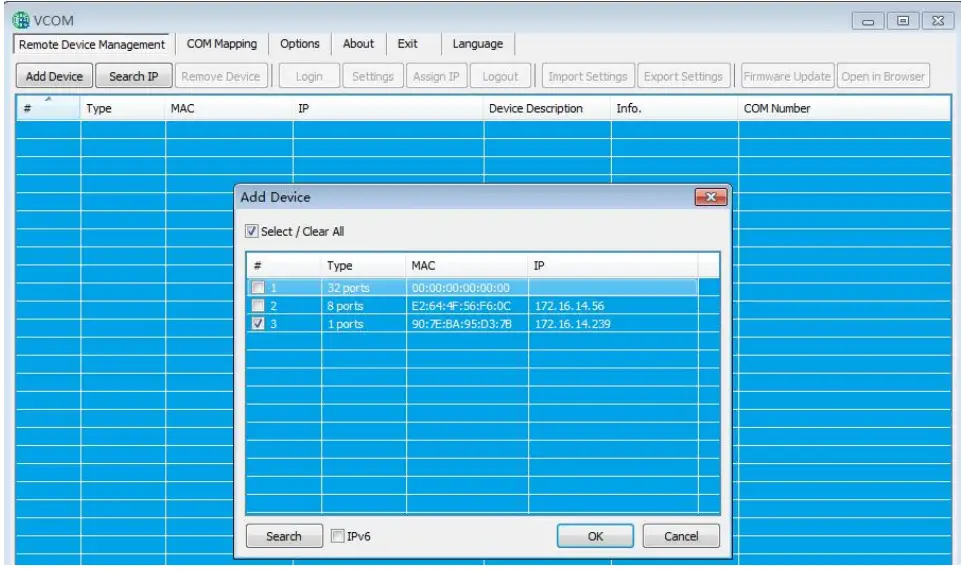Viewport: 962px width, 571px height.
Task: Click the Open in Browser toolbar button
Action: coord(883,76)
